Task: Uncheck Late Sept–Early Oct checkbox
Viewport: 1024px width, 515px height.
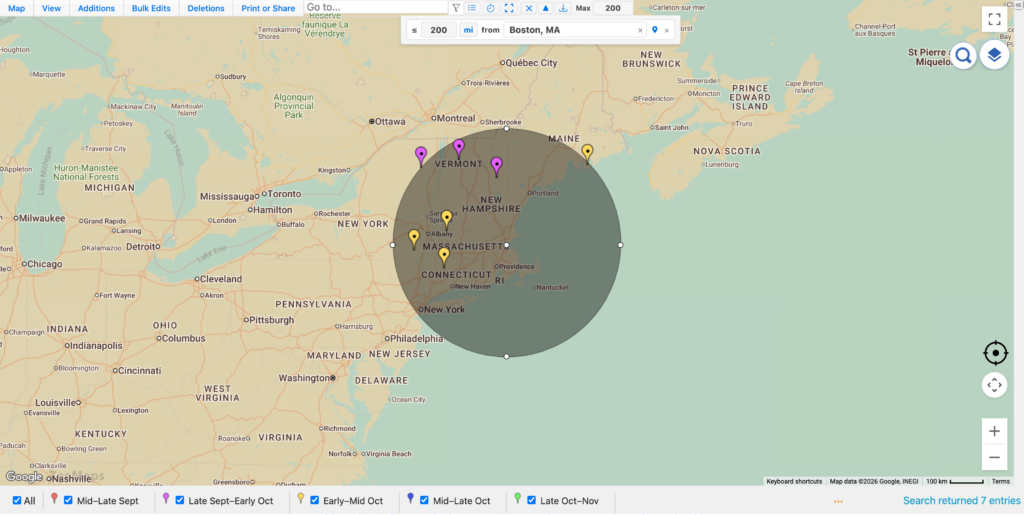Action: (180, 501)
